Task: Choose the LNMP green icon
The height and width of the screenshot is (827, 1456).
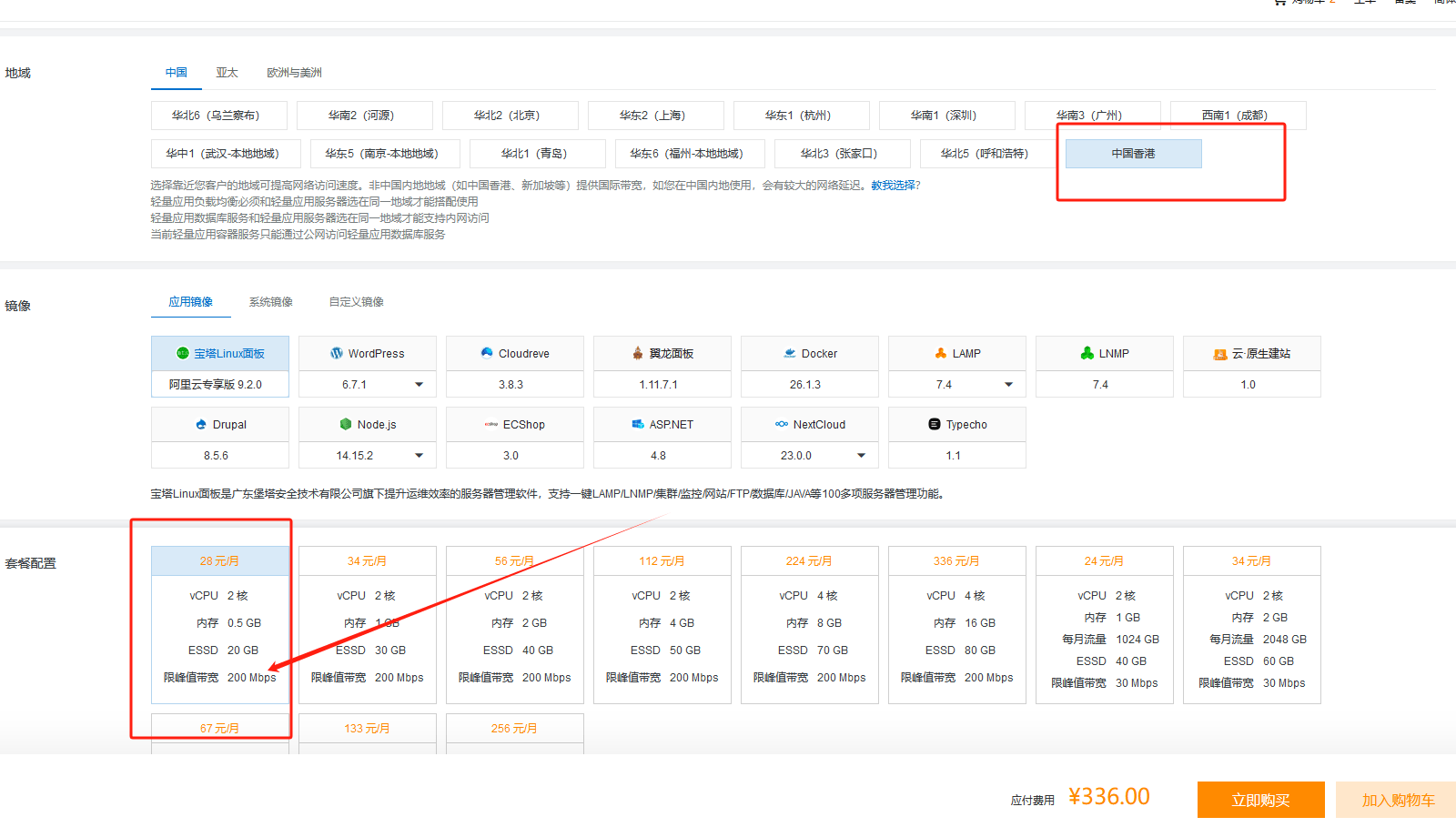Action: pyautogui.click(x=1087, y=353)
